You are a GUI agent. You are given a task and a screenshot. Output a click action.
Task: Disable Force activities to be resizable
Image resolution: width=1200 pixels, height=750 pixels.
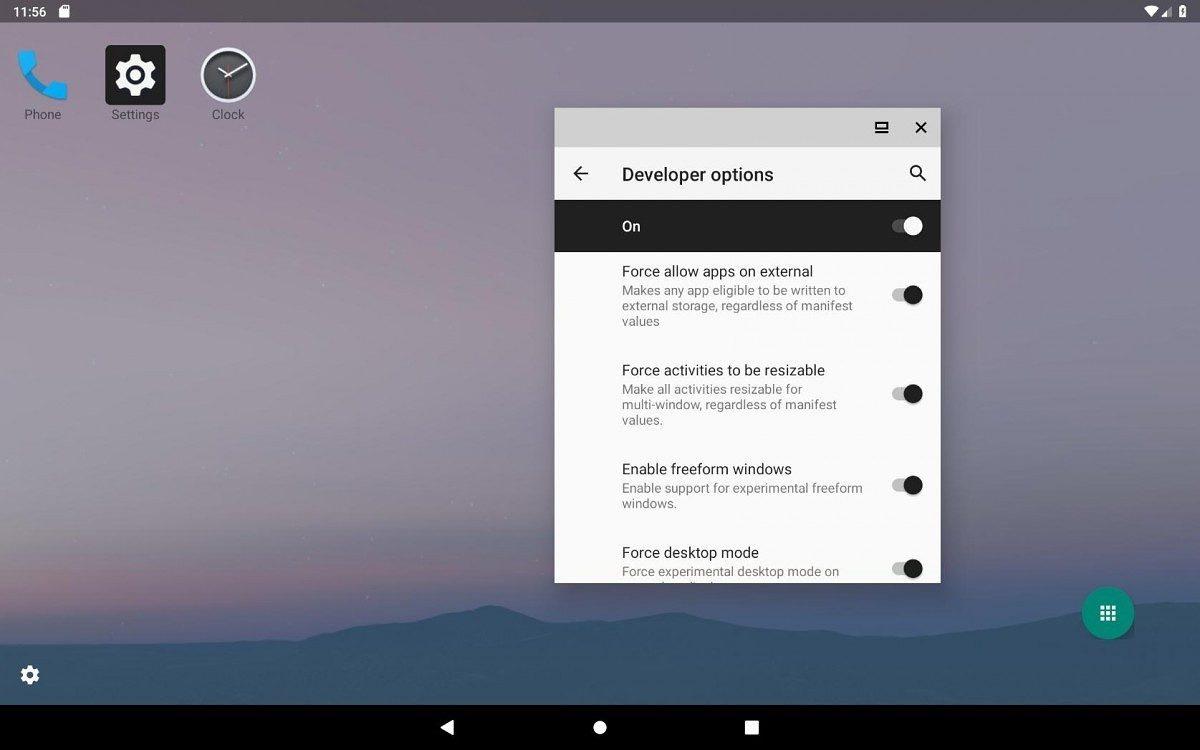pos(908,393)
